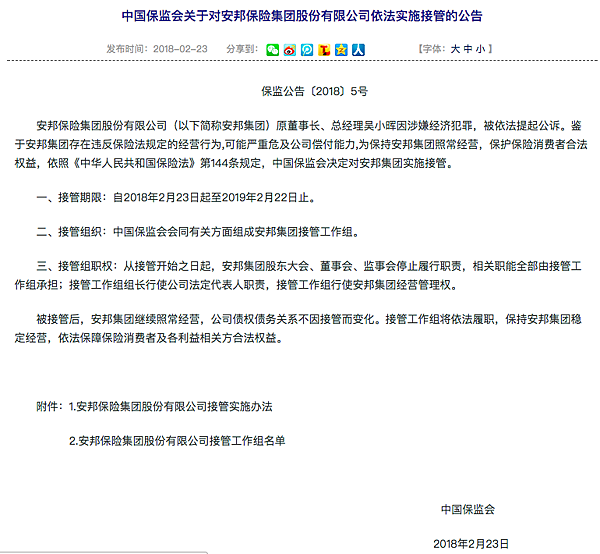Set font size to small (小)
The width and height of the screenshot is (600, 554).
480,49
